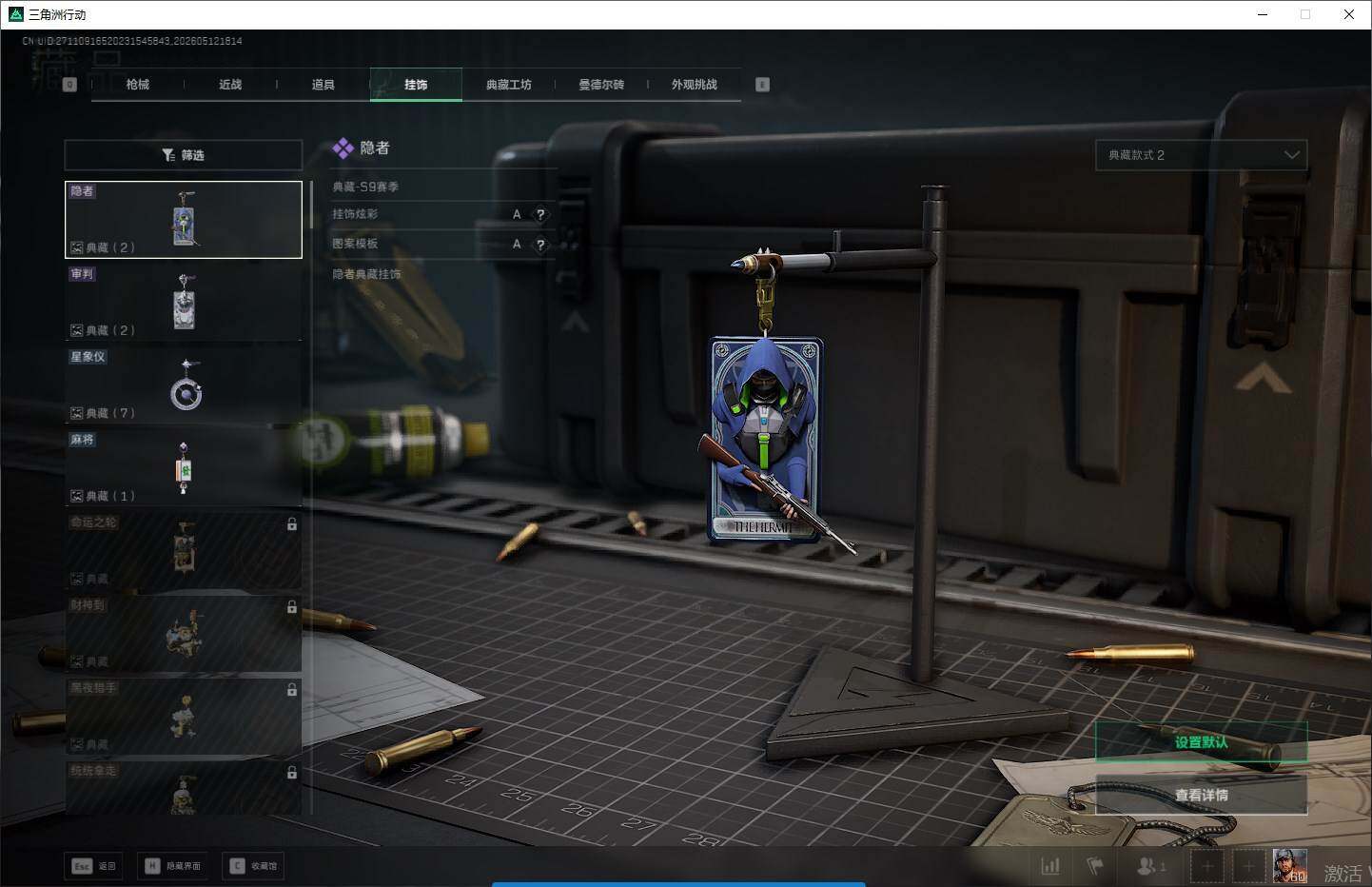Click the E next-tab key icon
Viewport: 1372px width, 887px height.
click(x=762, y=85)
